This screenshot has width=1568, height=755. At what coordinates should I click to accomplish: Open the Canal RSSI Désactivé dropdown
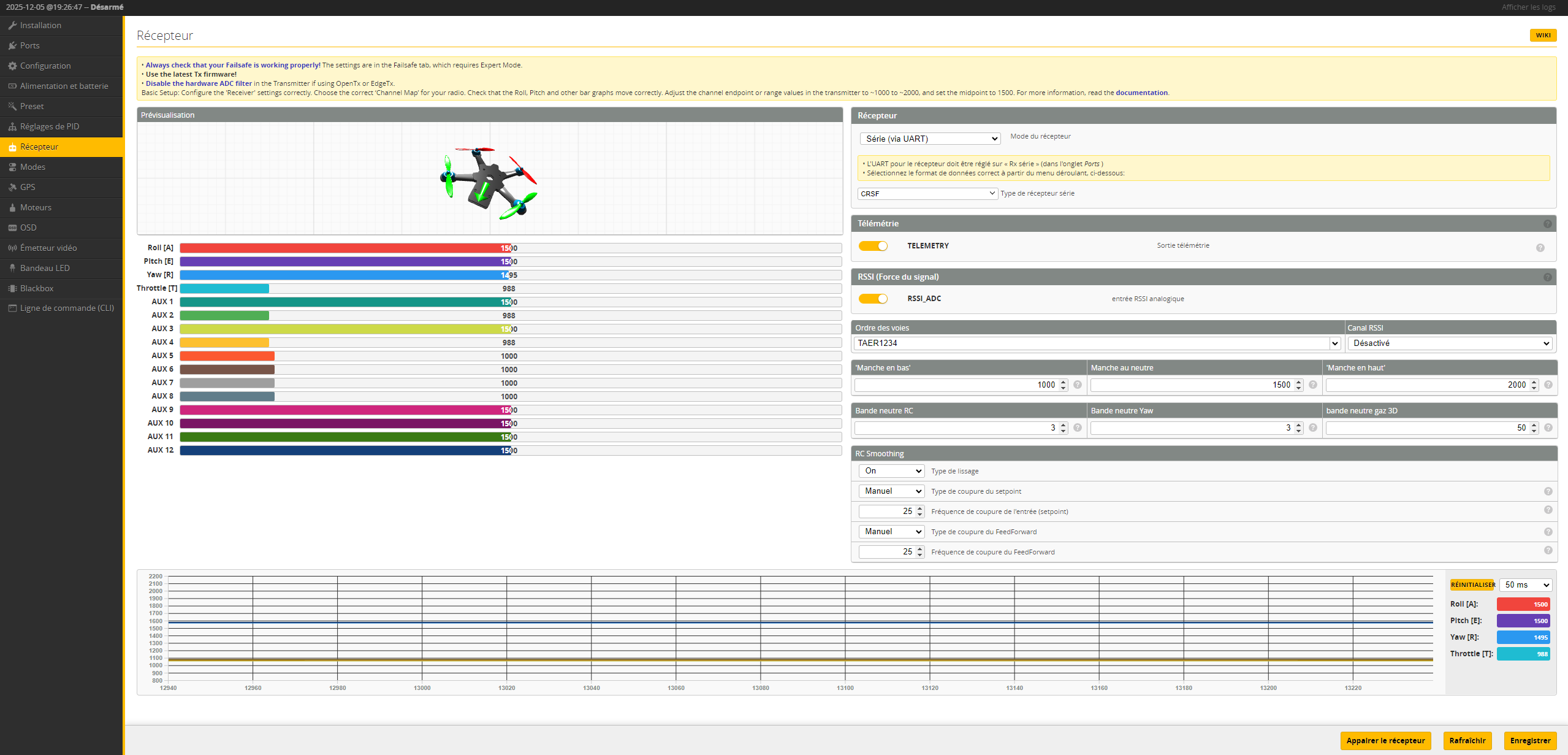tap(1450, 343)
